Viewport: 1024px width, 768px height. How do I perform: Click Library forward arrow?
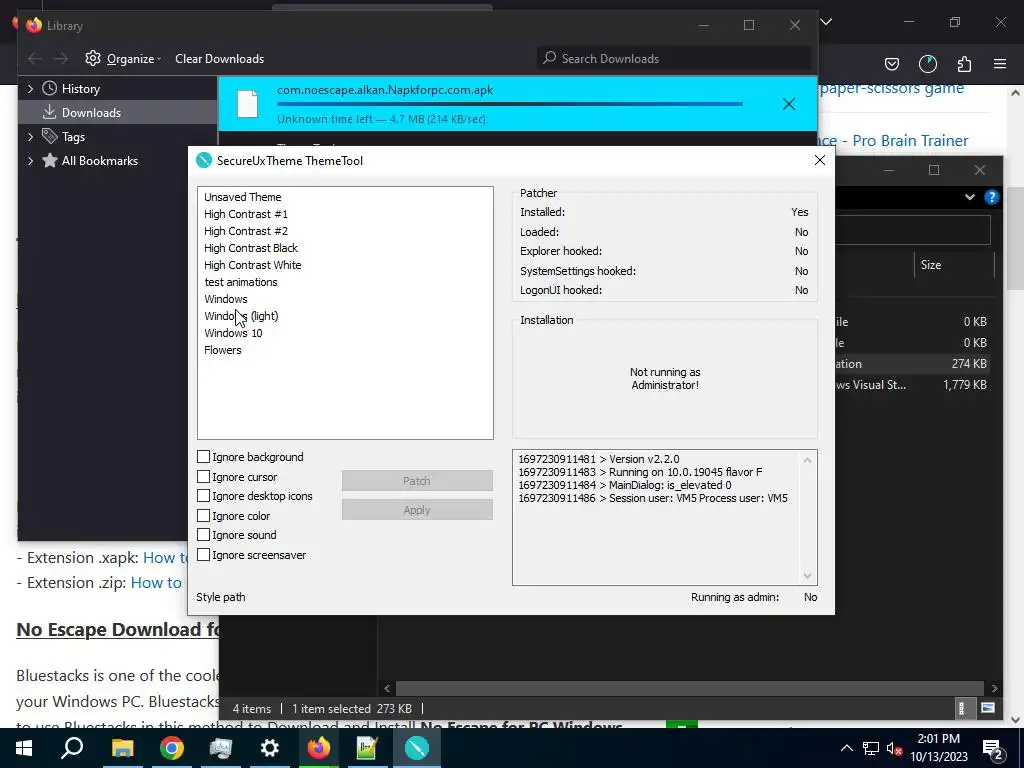pos(61,59)
